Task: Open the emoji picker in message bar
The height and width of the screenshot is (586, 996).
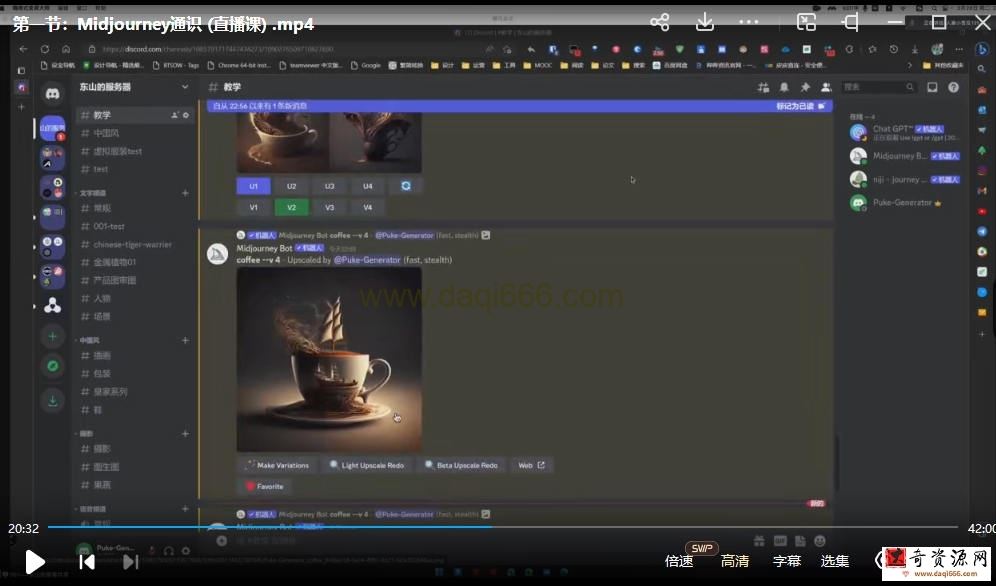Action: [x=820, y=541]
